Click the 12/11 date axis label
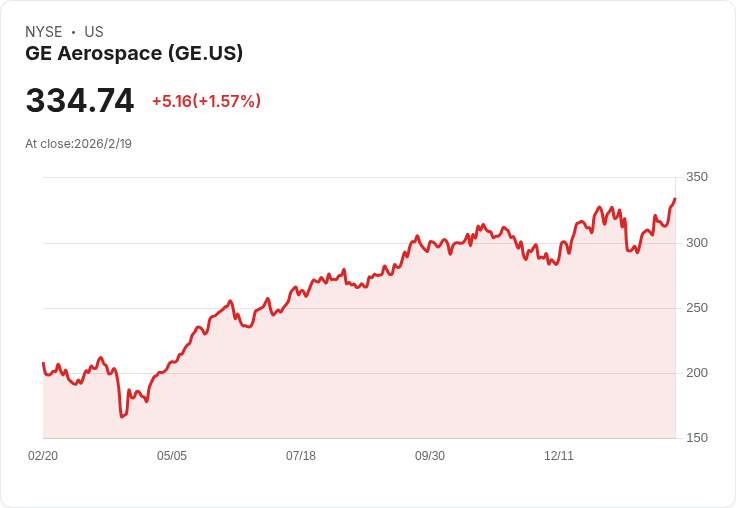Viewport: 736px width, 508px height. tap(559, 456)
